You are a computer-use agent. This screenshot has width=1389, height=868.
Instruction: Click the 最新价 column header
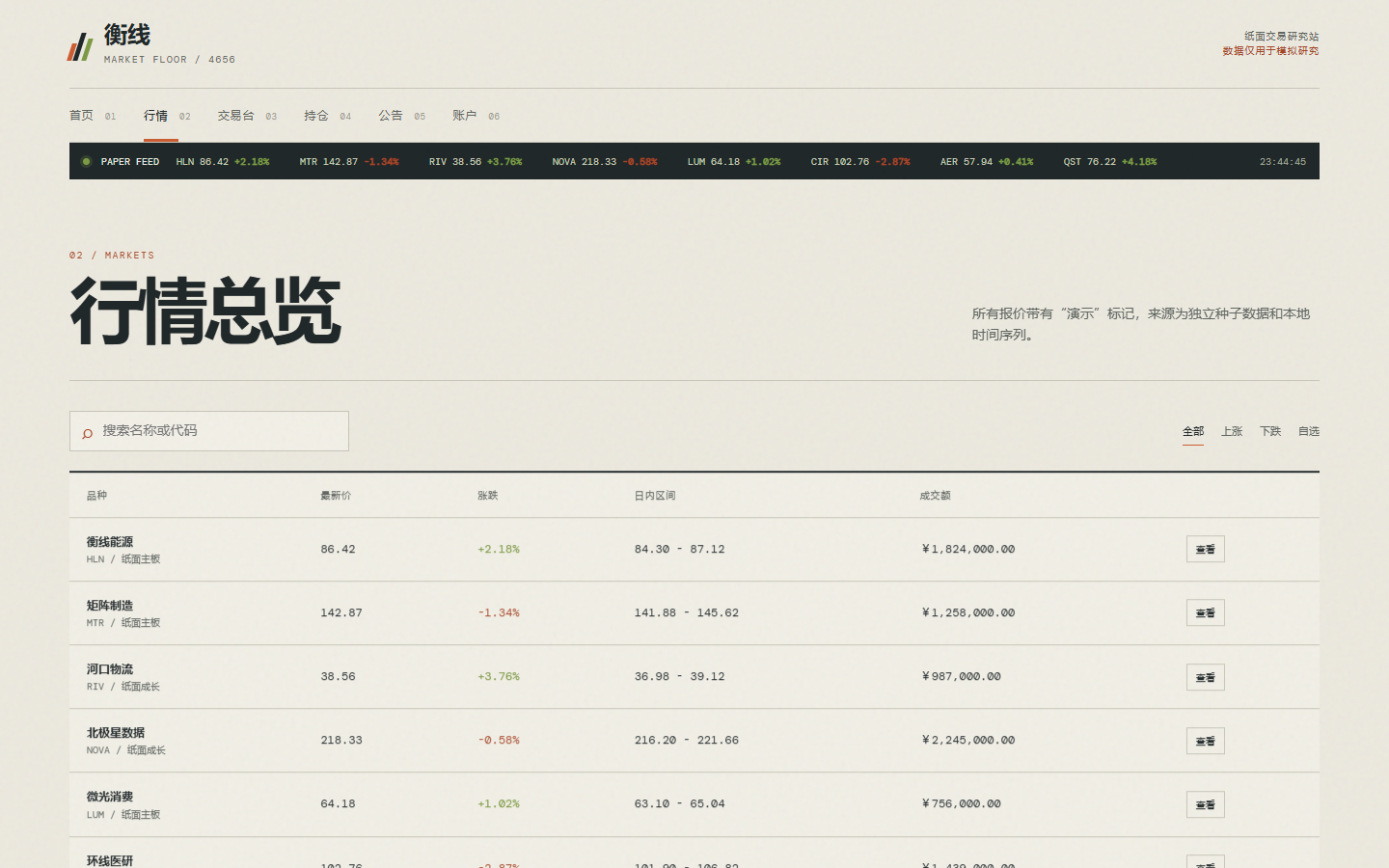(x=336, y=496)
